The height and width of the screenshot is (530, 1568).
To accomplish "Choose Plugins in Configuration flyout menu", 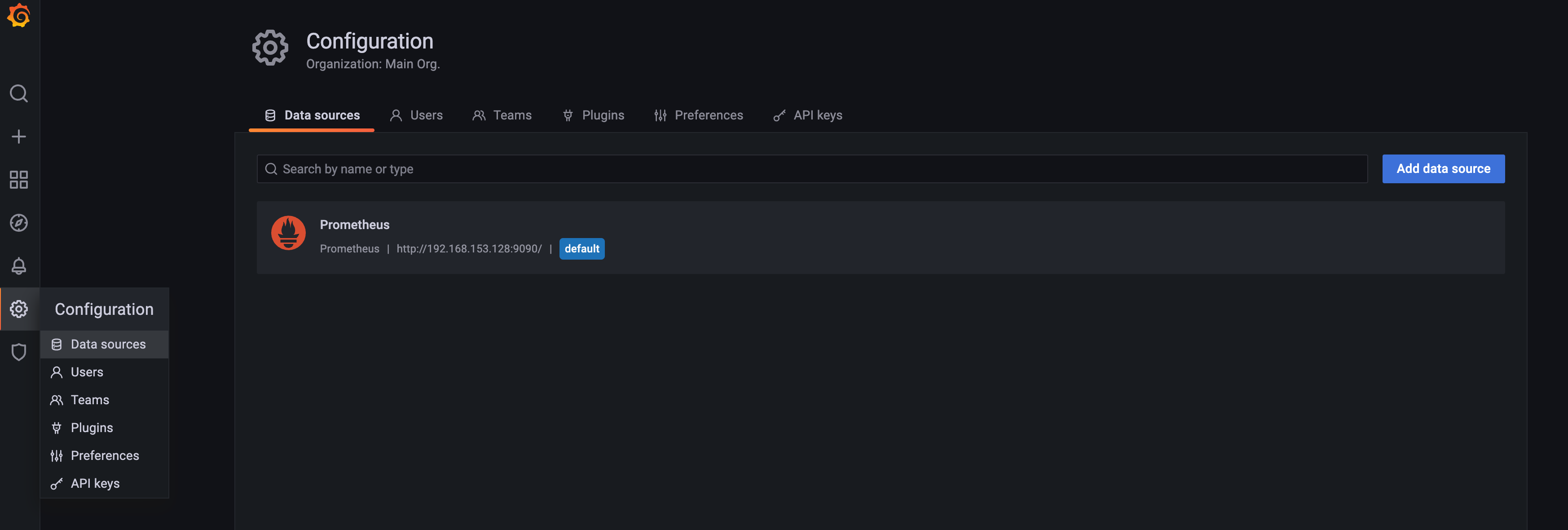I will coord(91,428).
